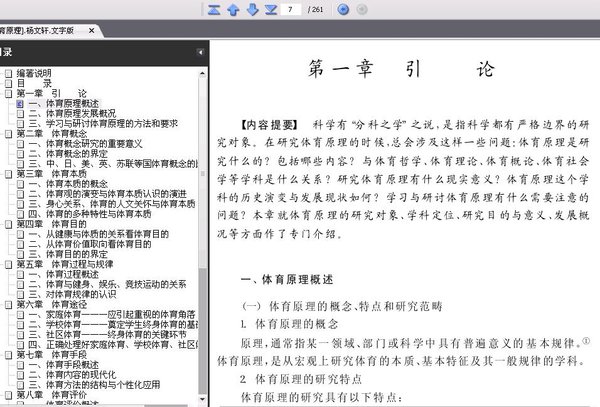
Task: Select bookmark 一、体育过程概述
Action: tap(64, 274)
